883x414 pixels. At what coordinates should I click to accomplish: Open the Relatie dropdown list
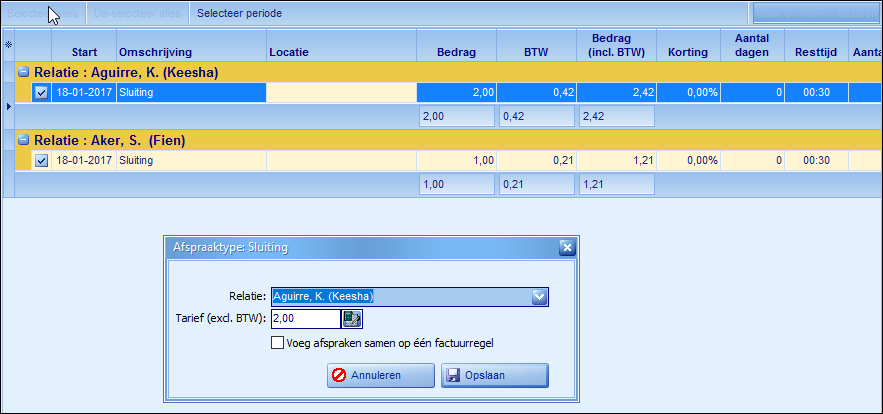539,296
